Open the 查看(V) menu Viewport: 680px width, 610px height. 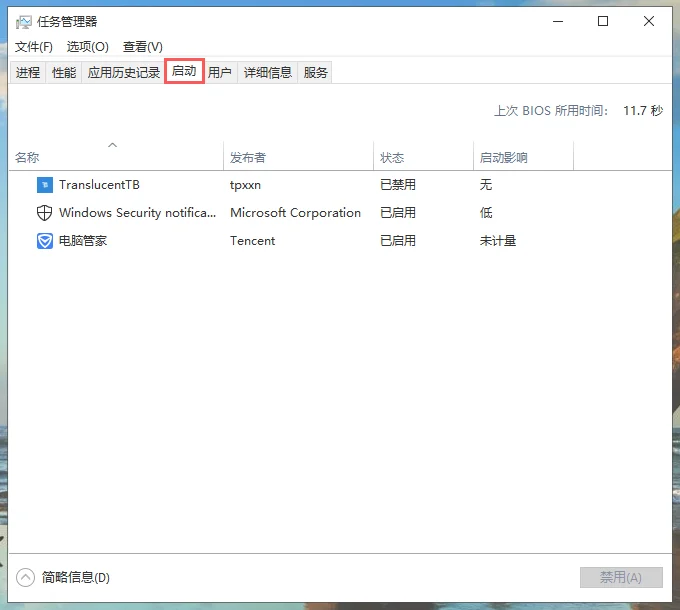(x=143, y=47)
